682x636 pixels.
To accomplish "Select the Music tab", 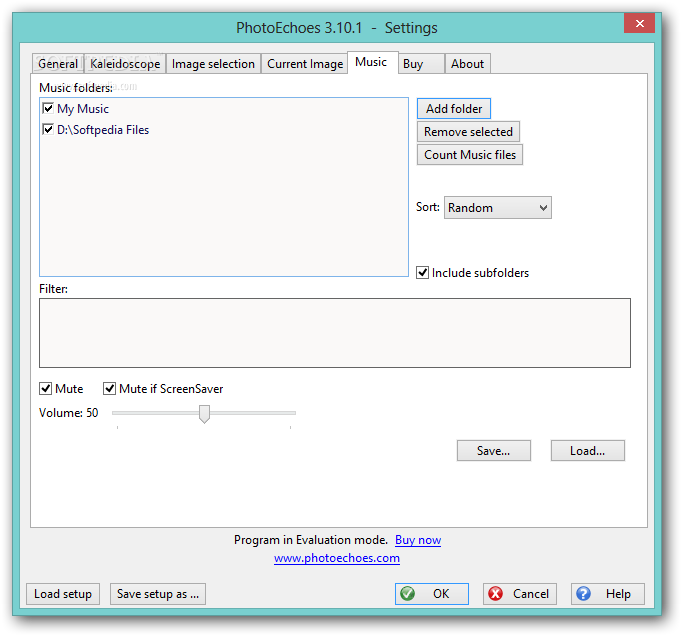I will click(x=371, y=62).
